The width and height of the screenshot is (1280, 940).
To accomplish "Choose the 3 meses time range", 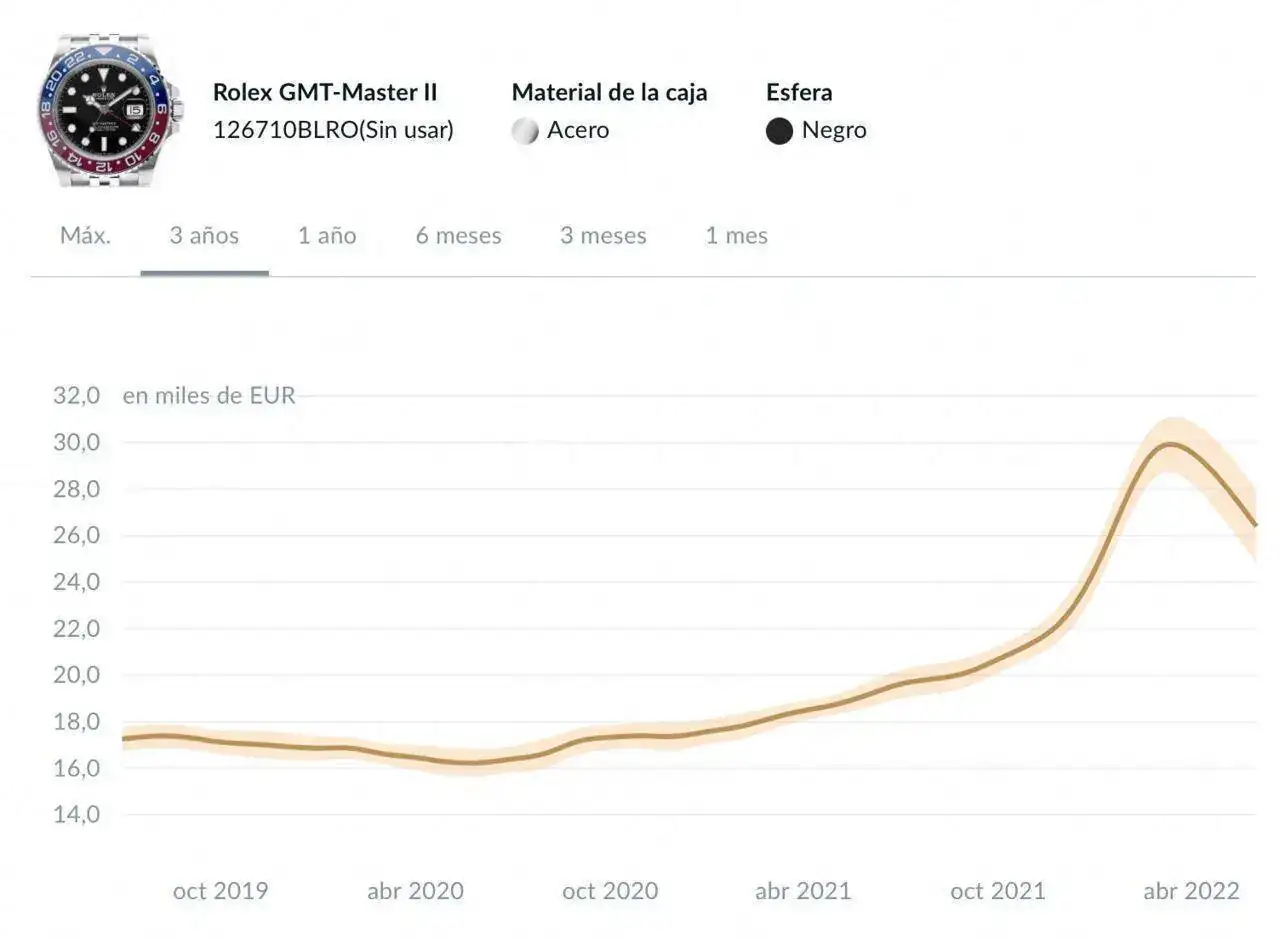I will (603, 236).
